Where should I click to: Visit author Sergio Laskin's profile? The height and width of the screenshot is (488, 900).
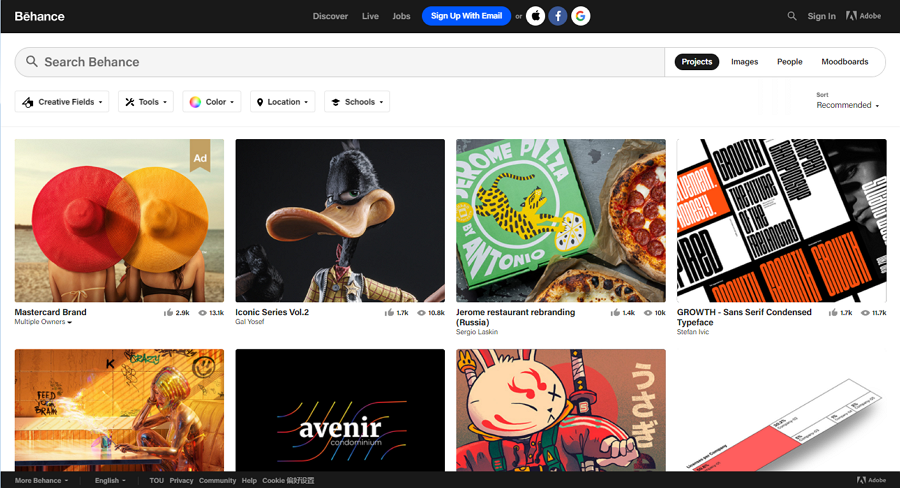click(x=477, y=332)
